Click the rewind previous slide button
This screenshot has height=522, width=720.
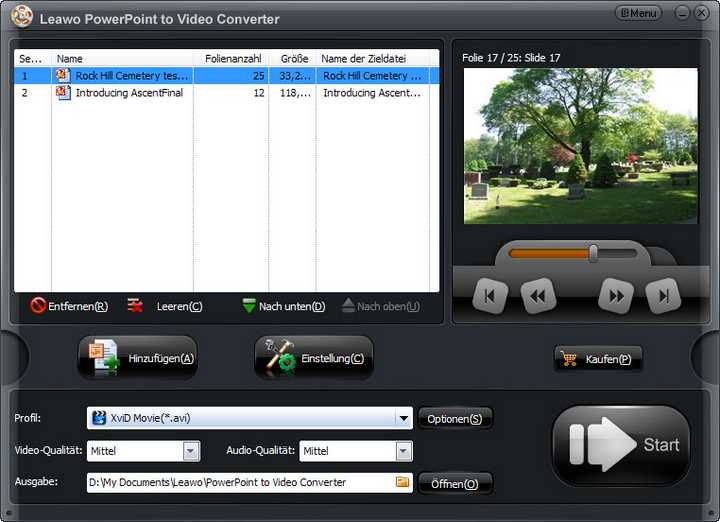pyautogui.click(x=538, y=296)
